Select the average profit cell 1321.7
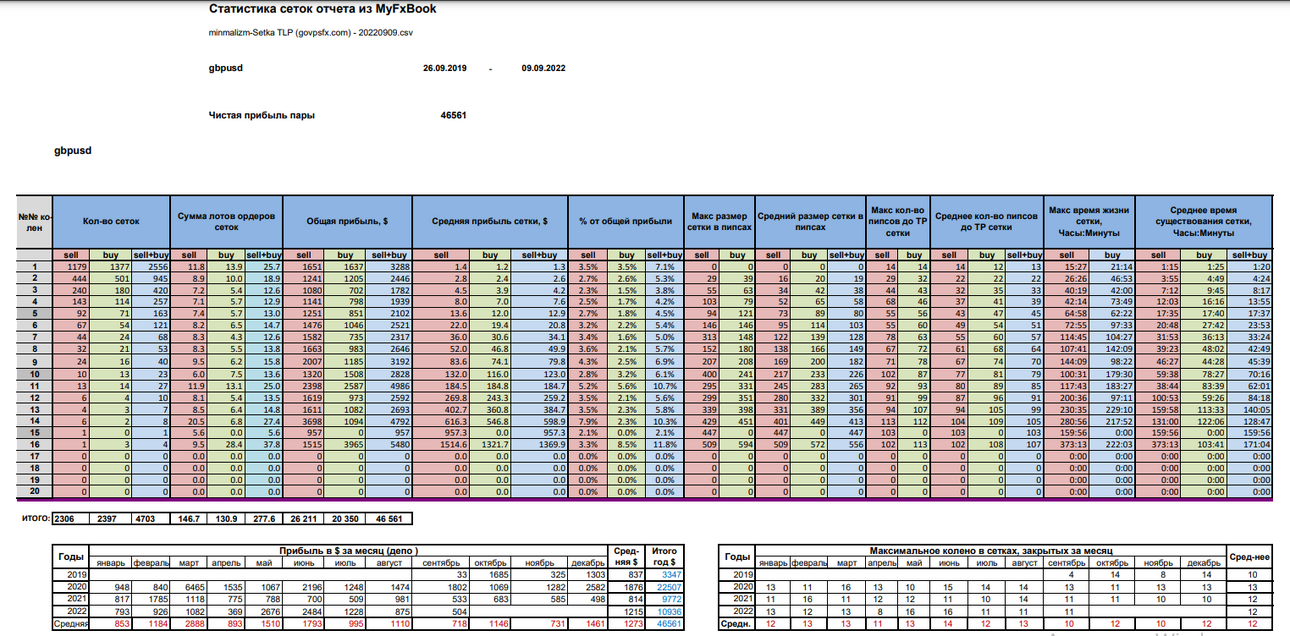Image resolution: width=1290 pixels, height=636 pixels. (x=489, y=443)
